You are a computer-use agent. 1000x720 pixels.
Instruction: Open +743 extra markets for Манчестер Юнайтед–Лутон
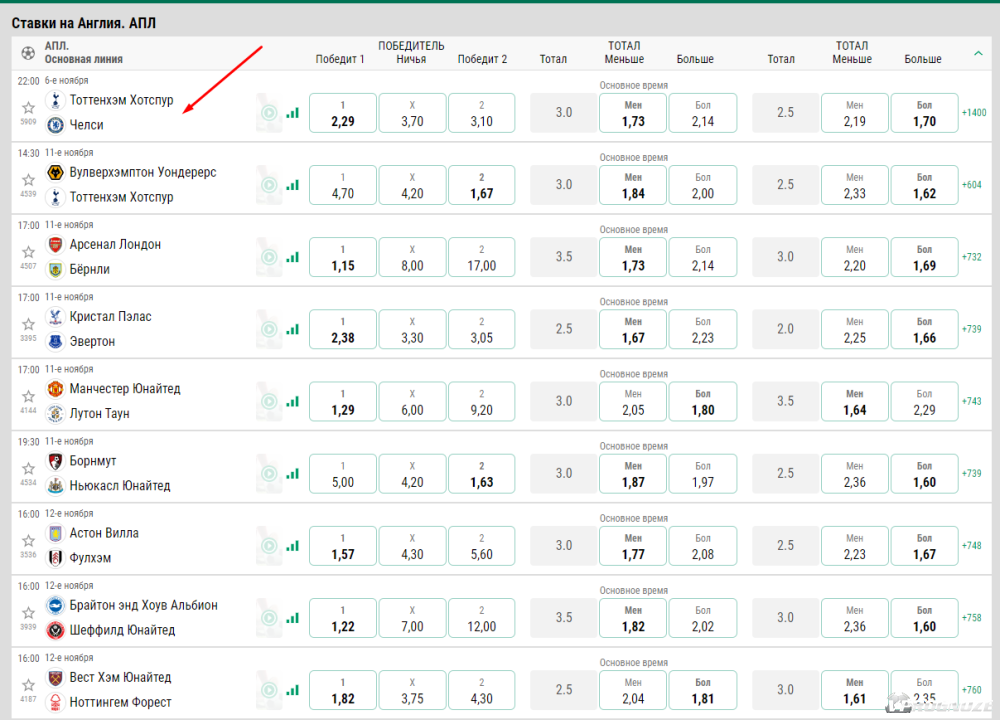tap(972, 401)
